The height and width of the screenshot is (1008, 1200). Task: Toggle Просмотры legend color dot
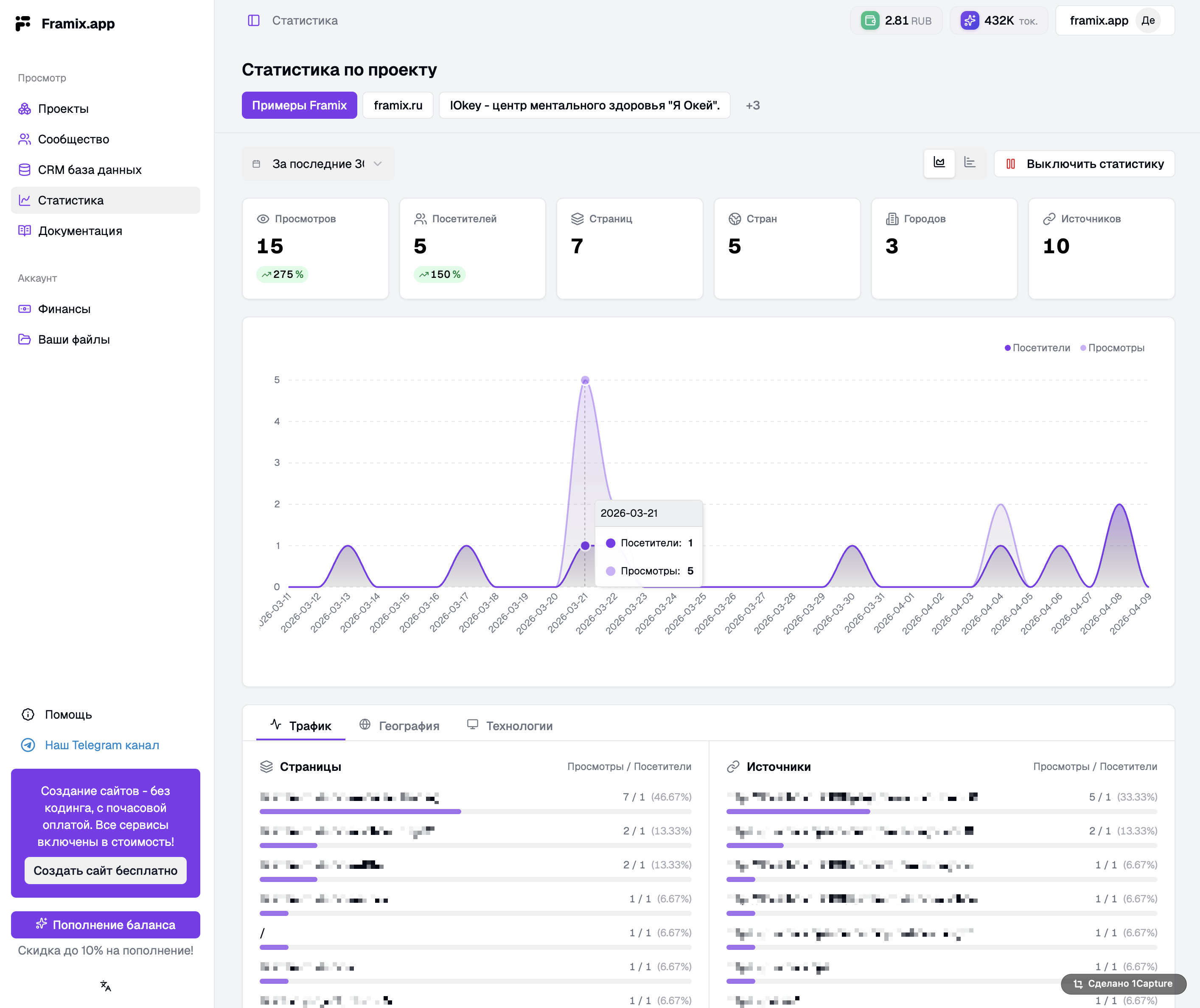(x=1083, y=348)
